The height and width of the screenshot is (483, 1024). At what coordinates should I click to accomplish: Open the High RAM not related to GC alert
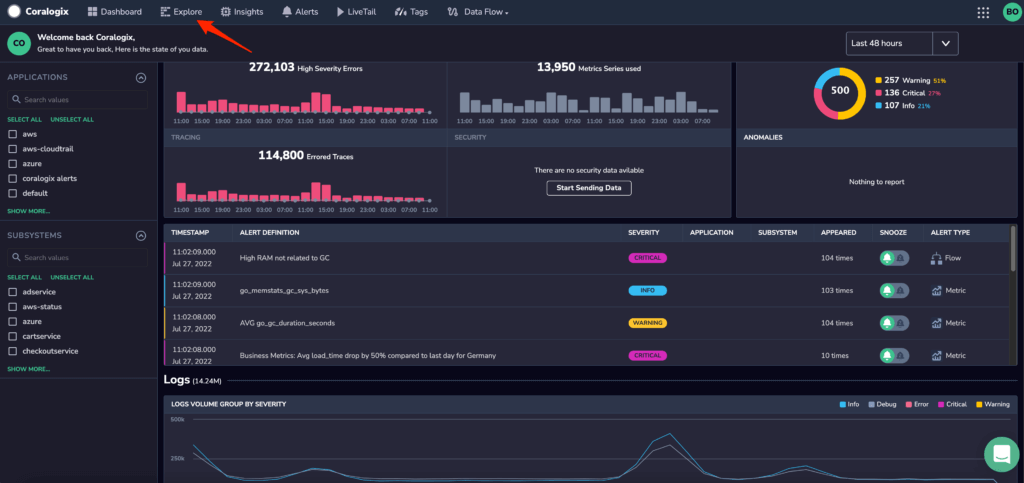point(285,258)
